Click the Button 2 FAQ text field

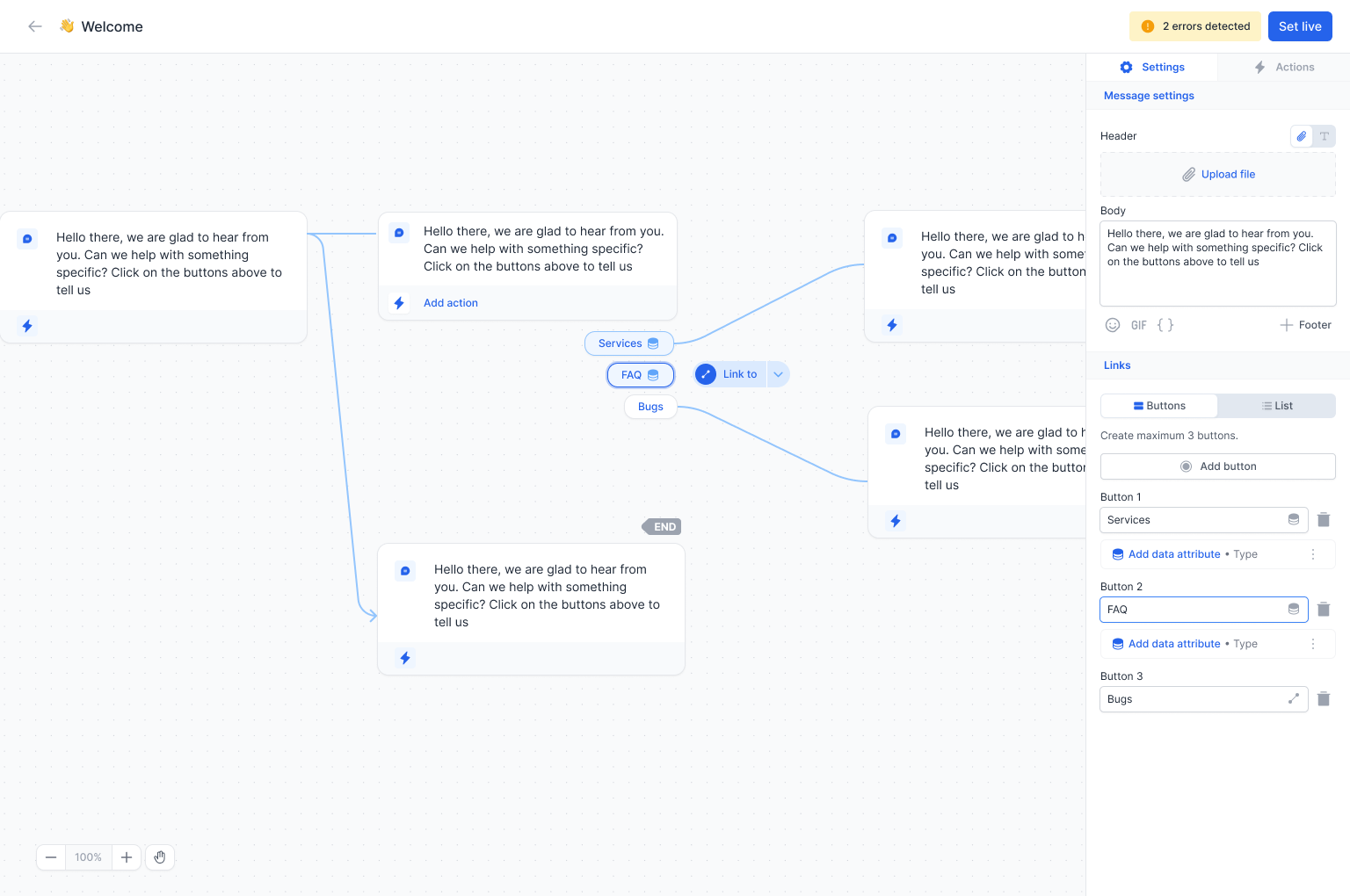[1193, 610]
